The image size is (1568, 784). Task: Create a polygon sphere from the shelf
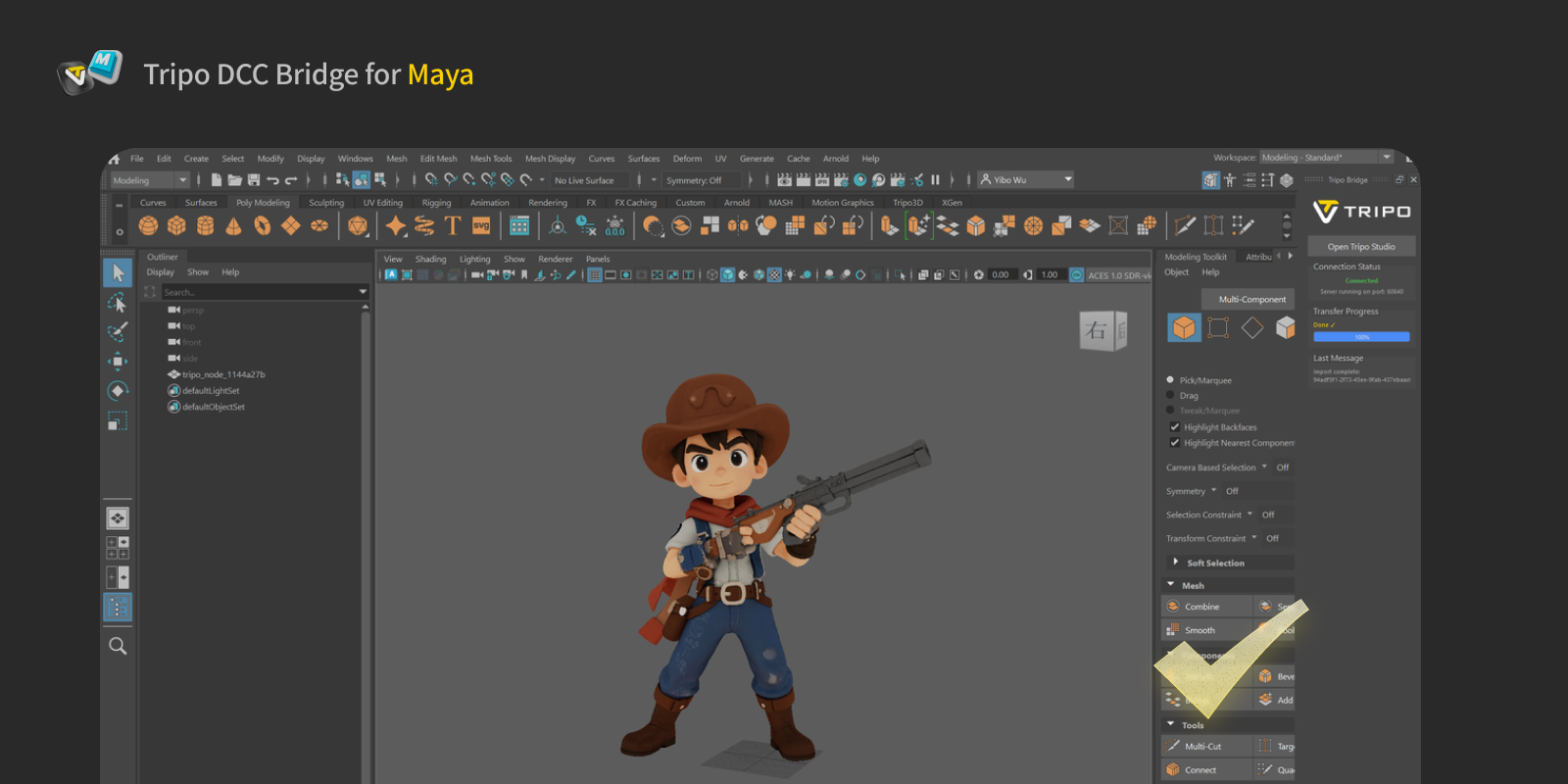(x=148, y=226)
